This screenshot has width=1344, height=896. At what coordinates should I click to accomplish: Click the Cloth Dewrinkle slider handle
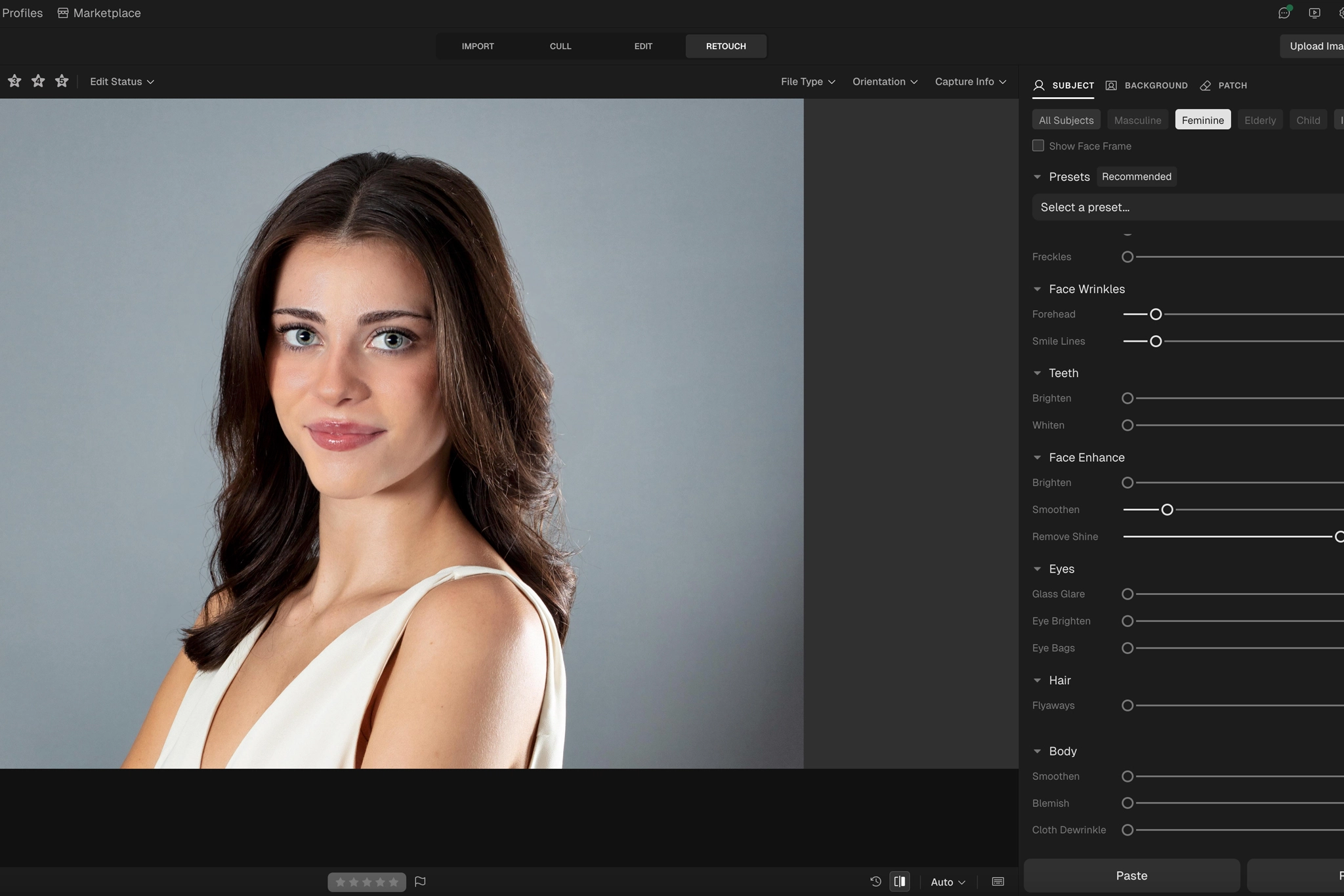1127,830
